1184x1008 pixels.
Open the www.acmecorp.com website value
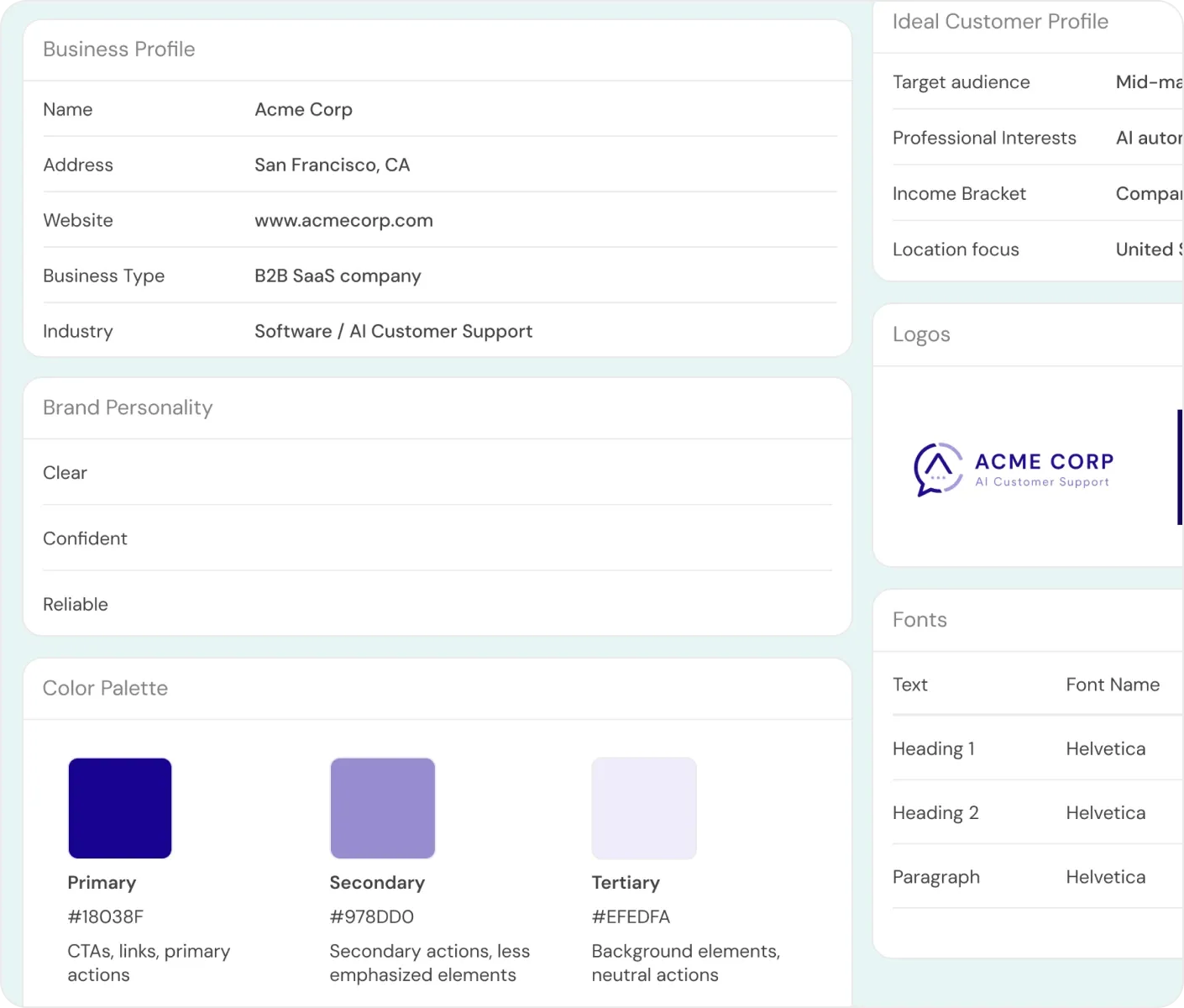pyautogui.click(x=344, y=220)
